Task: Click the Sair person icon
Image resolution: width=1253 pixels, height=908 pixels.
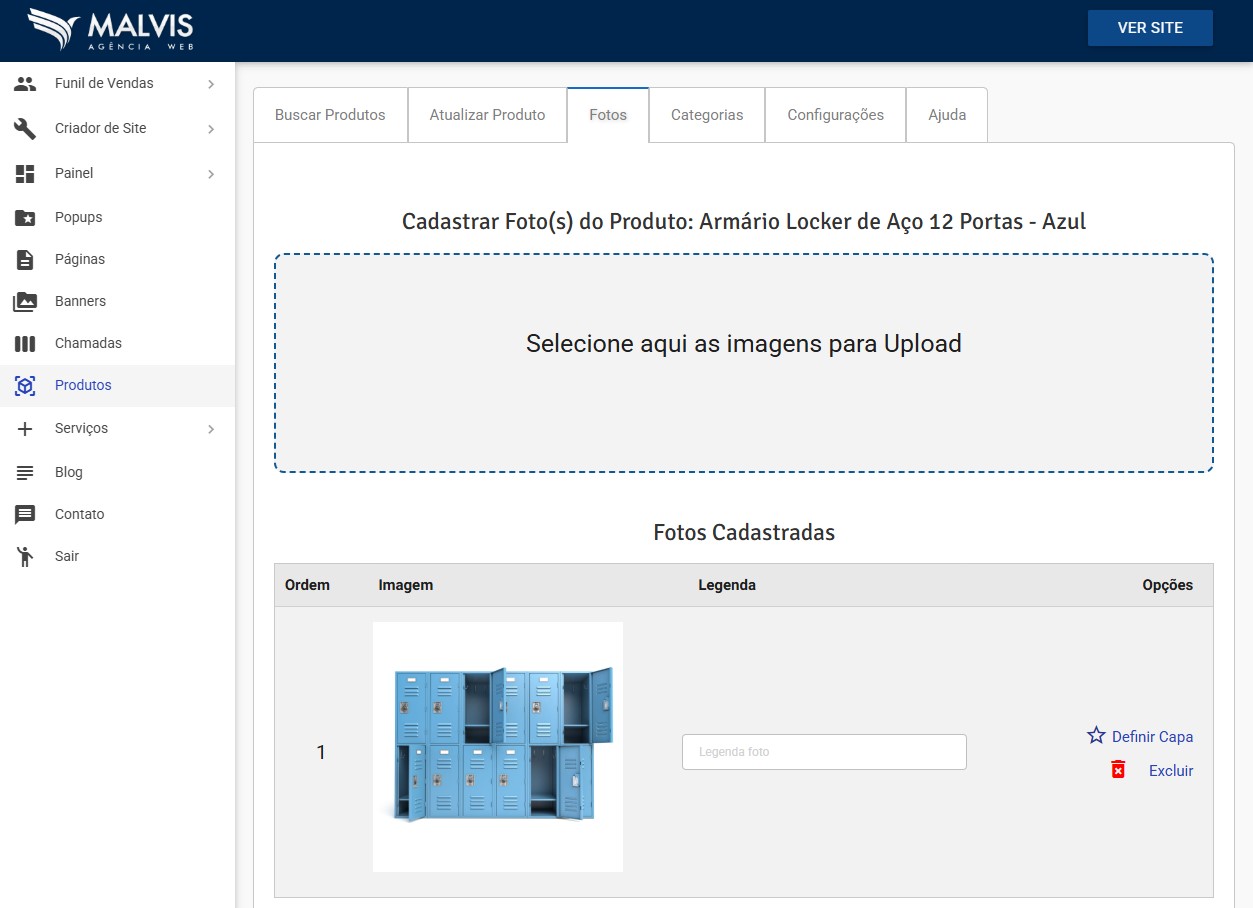Action: click(x=25, y=557)
